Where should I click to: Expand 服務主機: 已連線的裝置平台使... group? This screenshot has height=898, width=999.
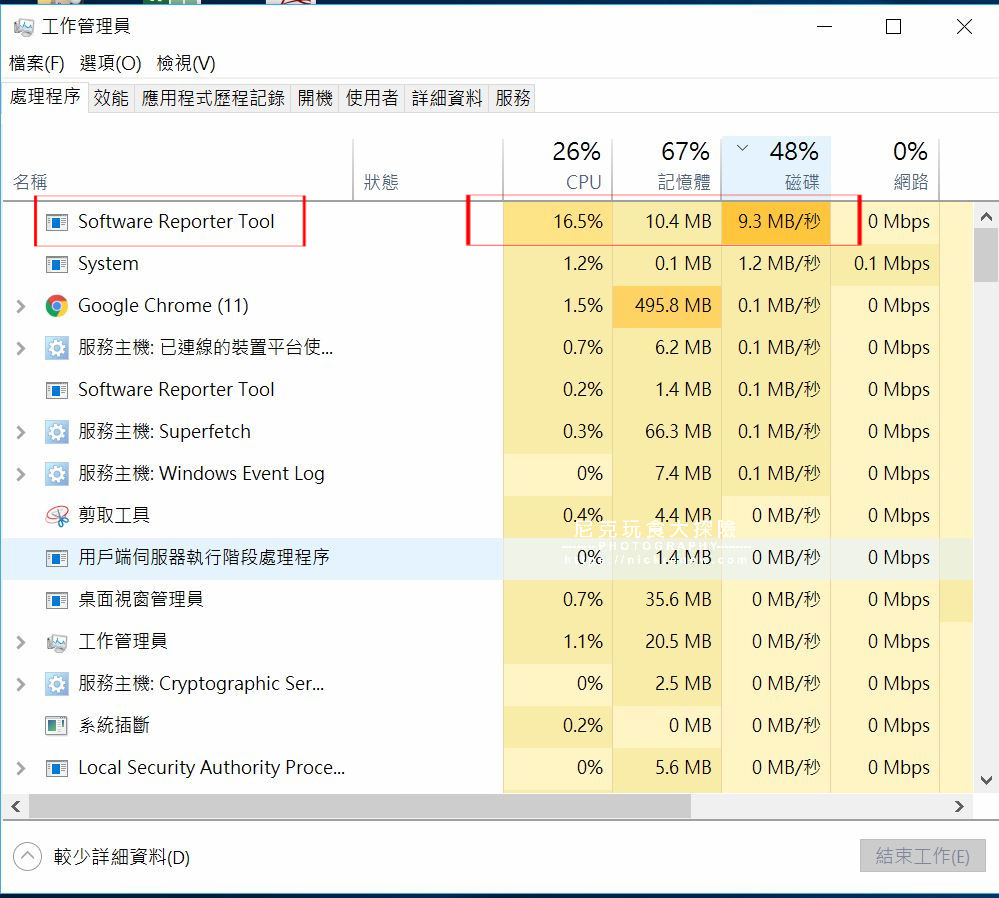pos(21,348)
